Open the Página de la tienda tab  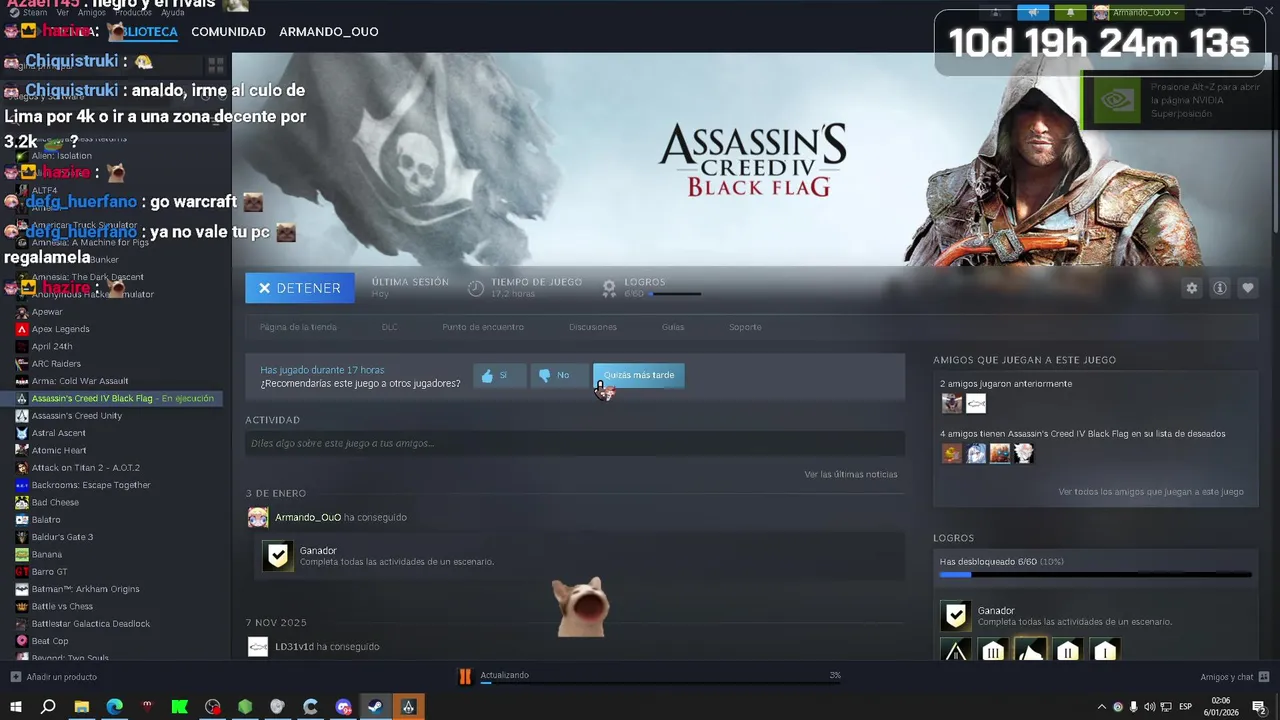(298, 327)
